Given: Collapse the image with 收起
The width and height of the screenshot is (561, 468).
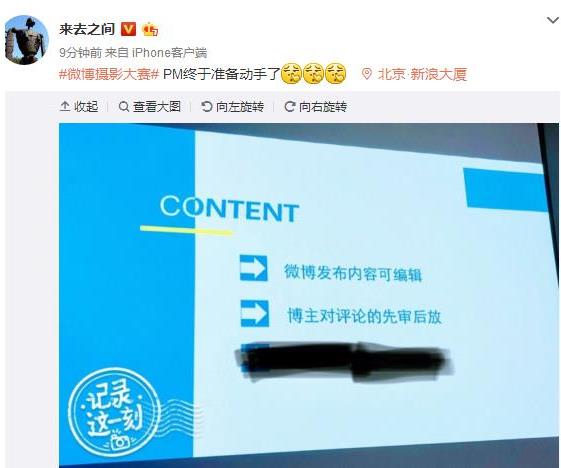Looking at the screenshot, I should coord(79,107).
